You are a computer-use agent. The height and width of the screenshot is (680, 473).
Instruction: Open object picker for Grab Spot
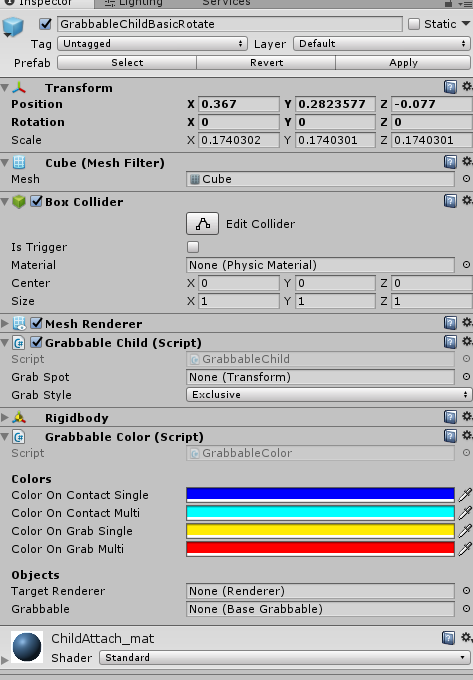[x=466, y=377]
